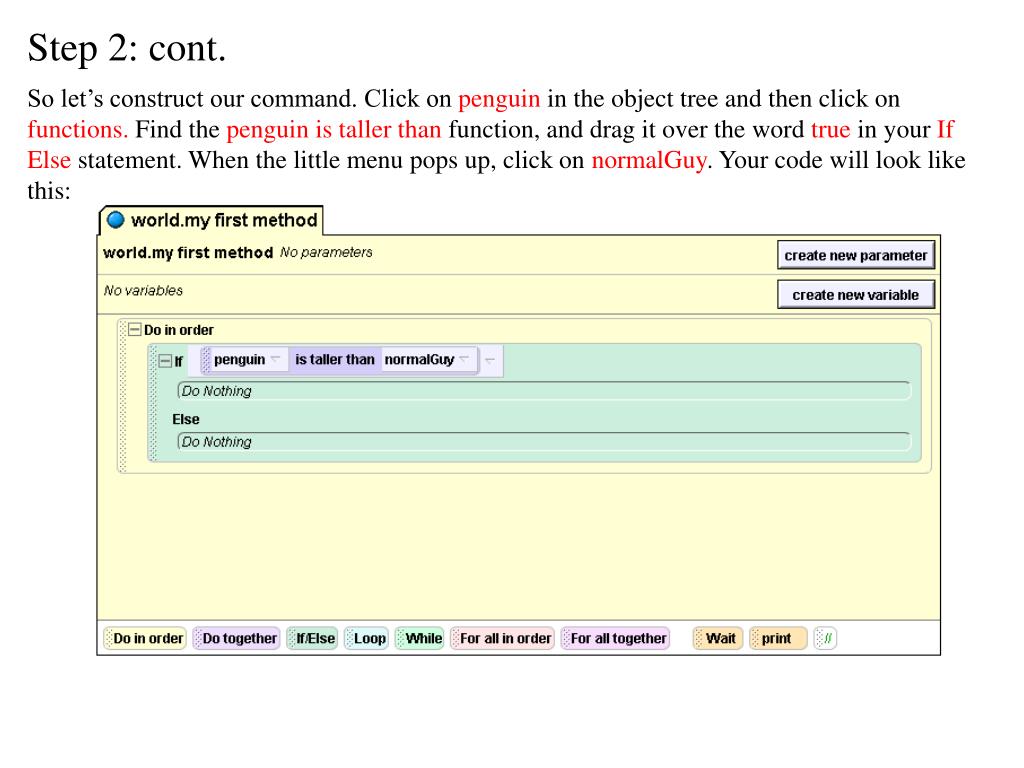Click the No variables label
Viewport: 1024px width, 768px height.
click(x=143, y=291)
